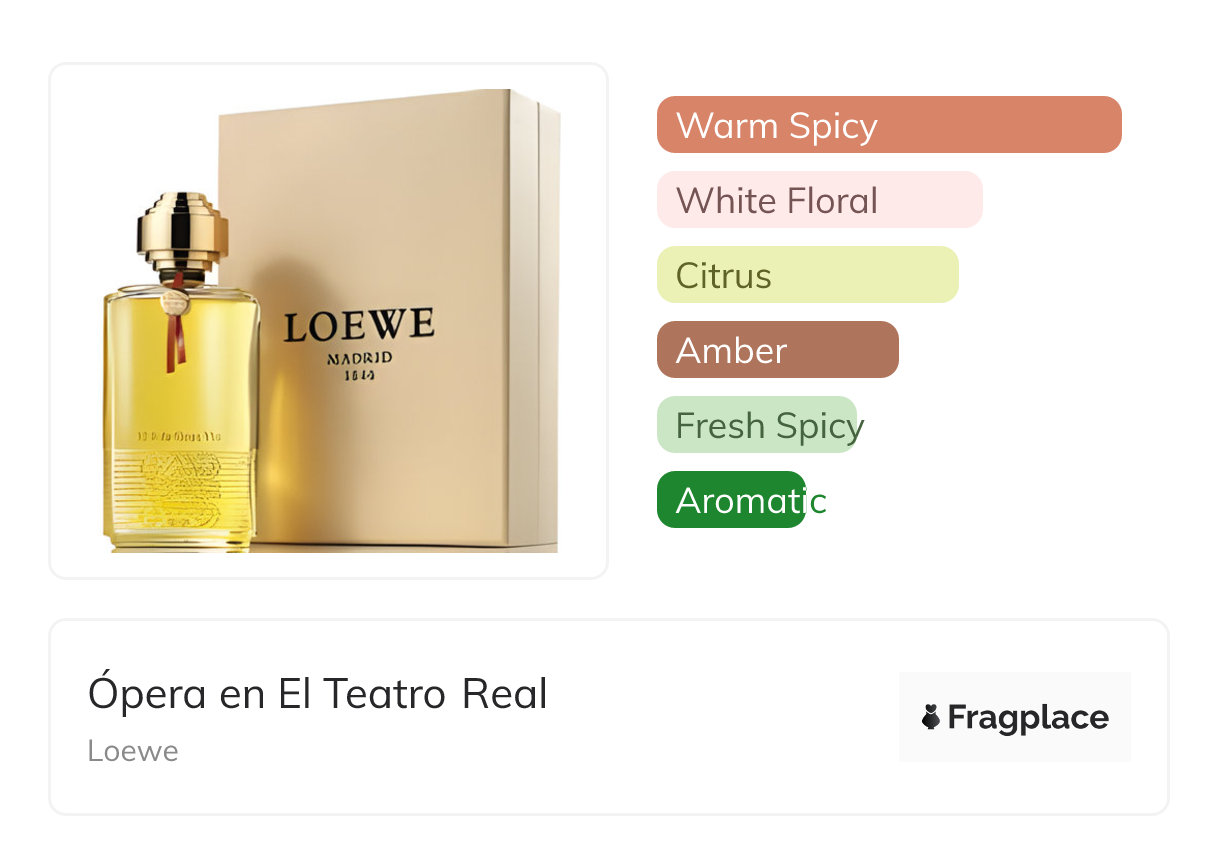The height and width of the screenshot is (864, 1218).
Task: Open the Ópera en El Teatro Real title
Action: tap(318, 694)
